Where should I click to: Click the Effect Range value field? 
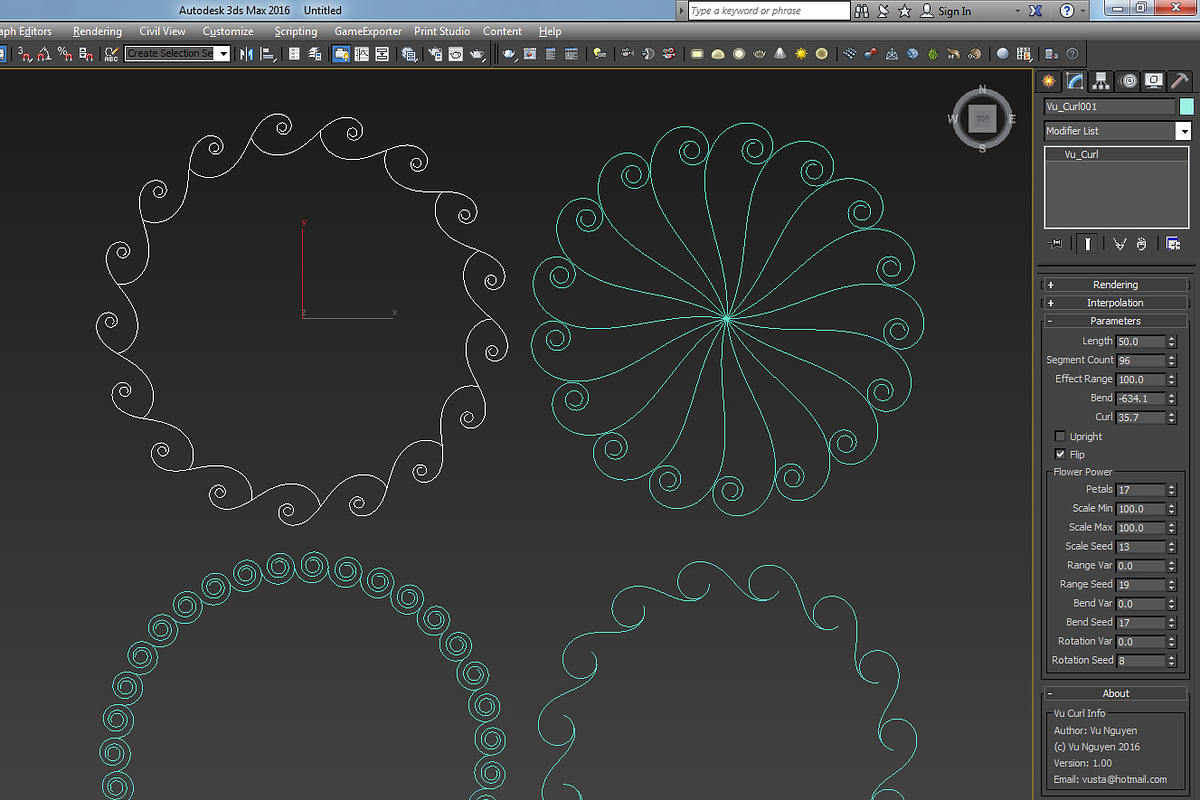pyautogui.click(x=1140, y=379)
